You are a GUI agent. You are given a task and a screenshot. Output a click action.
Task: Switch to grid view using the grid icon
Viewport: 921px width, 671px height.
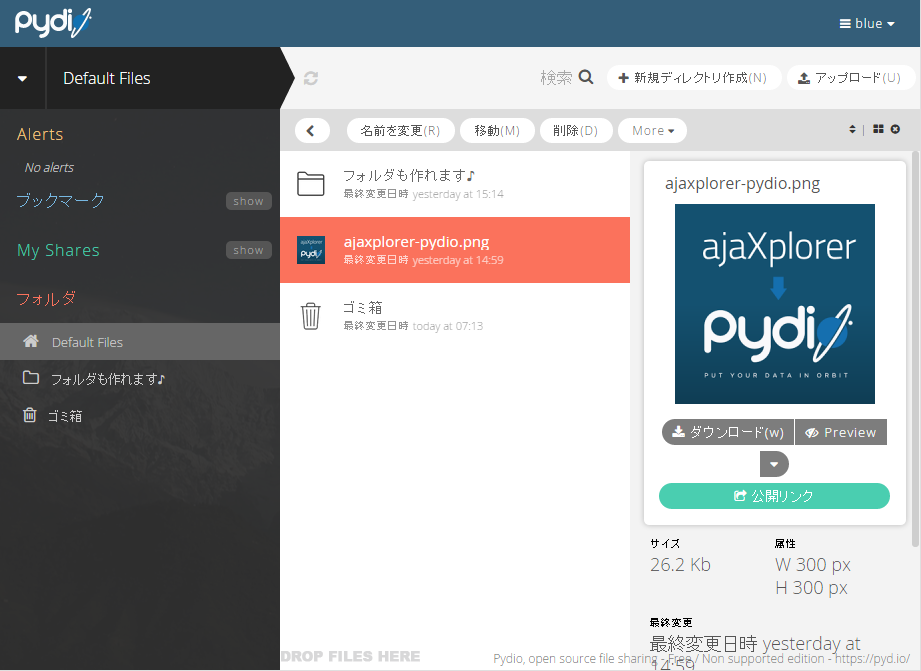point(880,129)
